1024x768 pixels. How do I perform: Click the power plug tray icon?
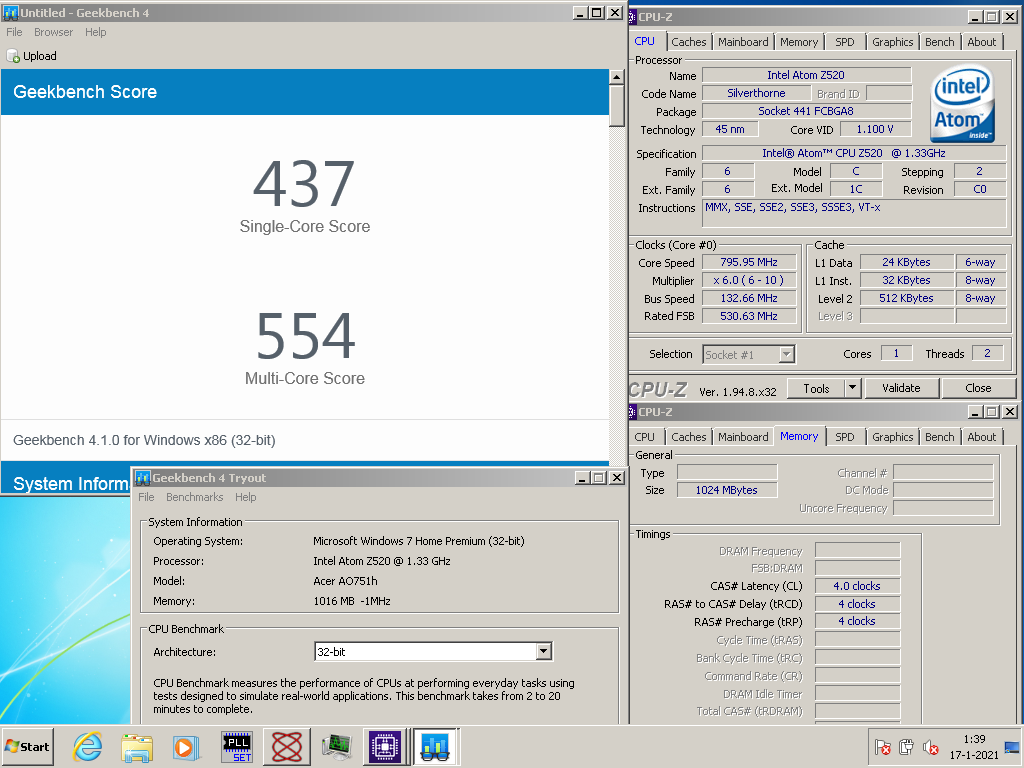[x=906, y=747]
